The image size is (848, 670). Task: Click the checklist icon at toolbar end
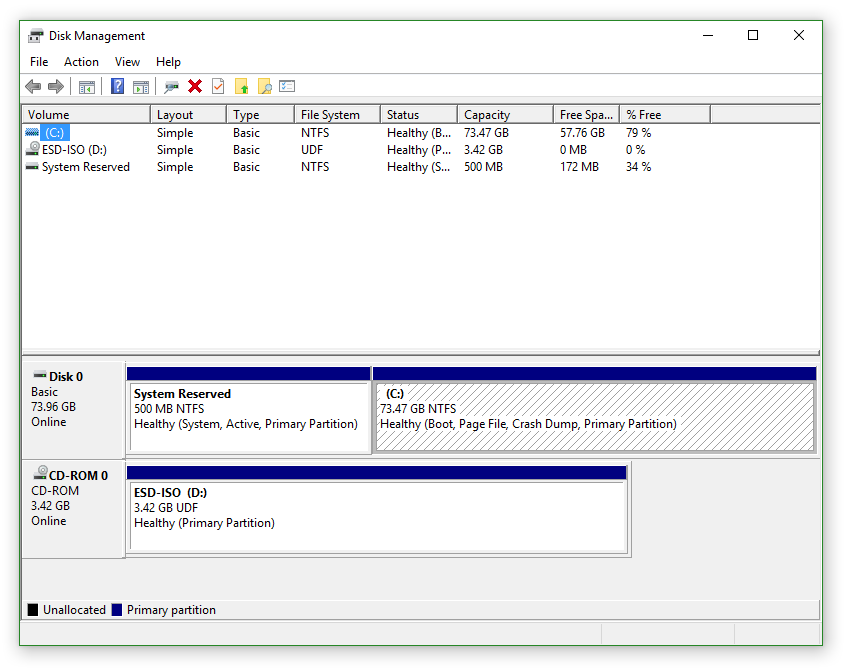pos(287,87)
